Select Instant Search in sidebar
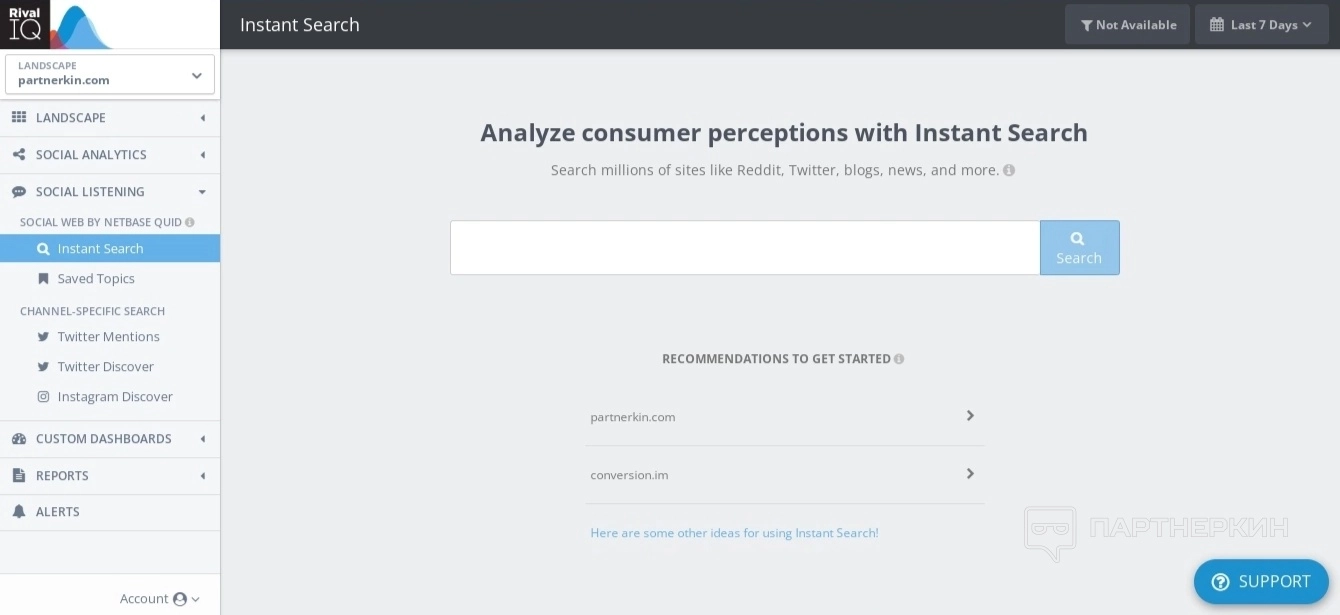1340x615 pixels. [100, 249]
